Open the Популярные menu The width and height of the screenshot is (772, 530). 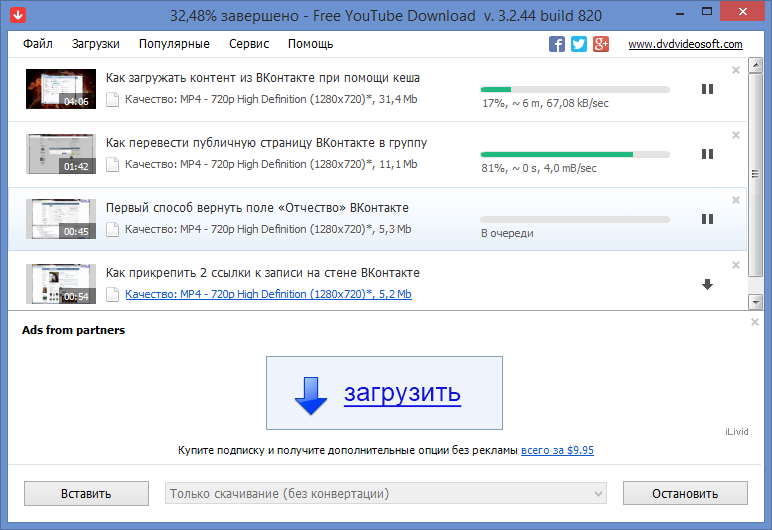[x=174, y=44]
